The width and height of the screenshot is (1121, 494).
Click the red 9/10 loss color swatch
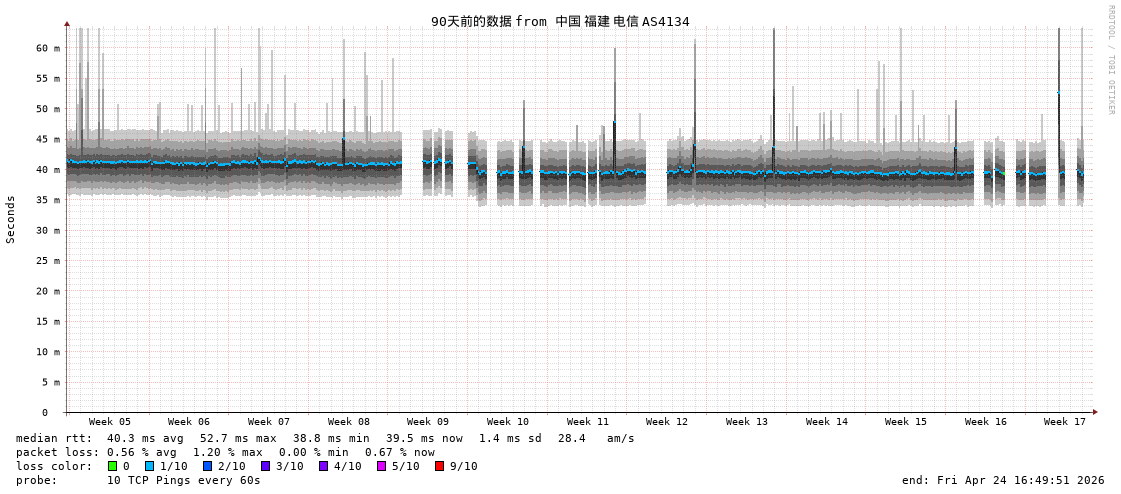point(439,466)
